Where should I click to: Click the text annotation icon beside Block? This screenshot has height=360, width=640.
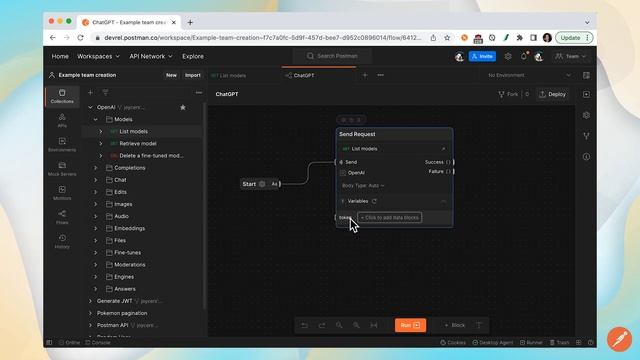(x=479, y=325)
